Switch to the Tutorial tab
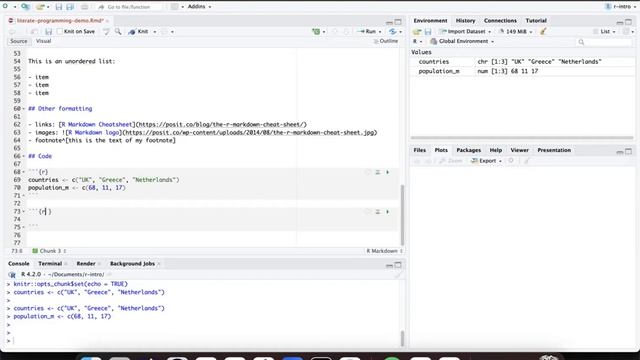This screenshot has width=640, height=360. (x=536, y=20)
